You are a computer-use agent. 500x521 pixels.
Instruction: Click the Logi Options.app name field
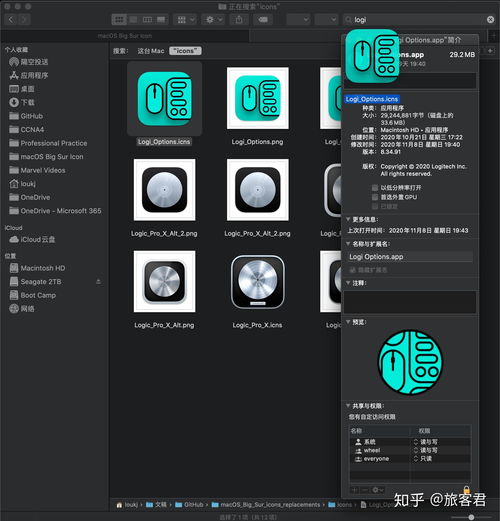(410, 257)
